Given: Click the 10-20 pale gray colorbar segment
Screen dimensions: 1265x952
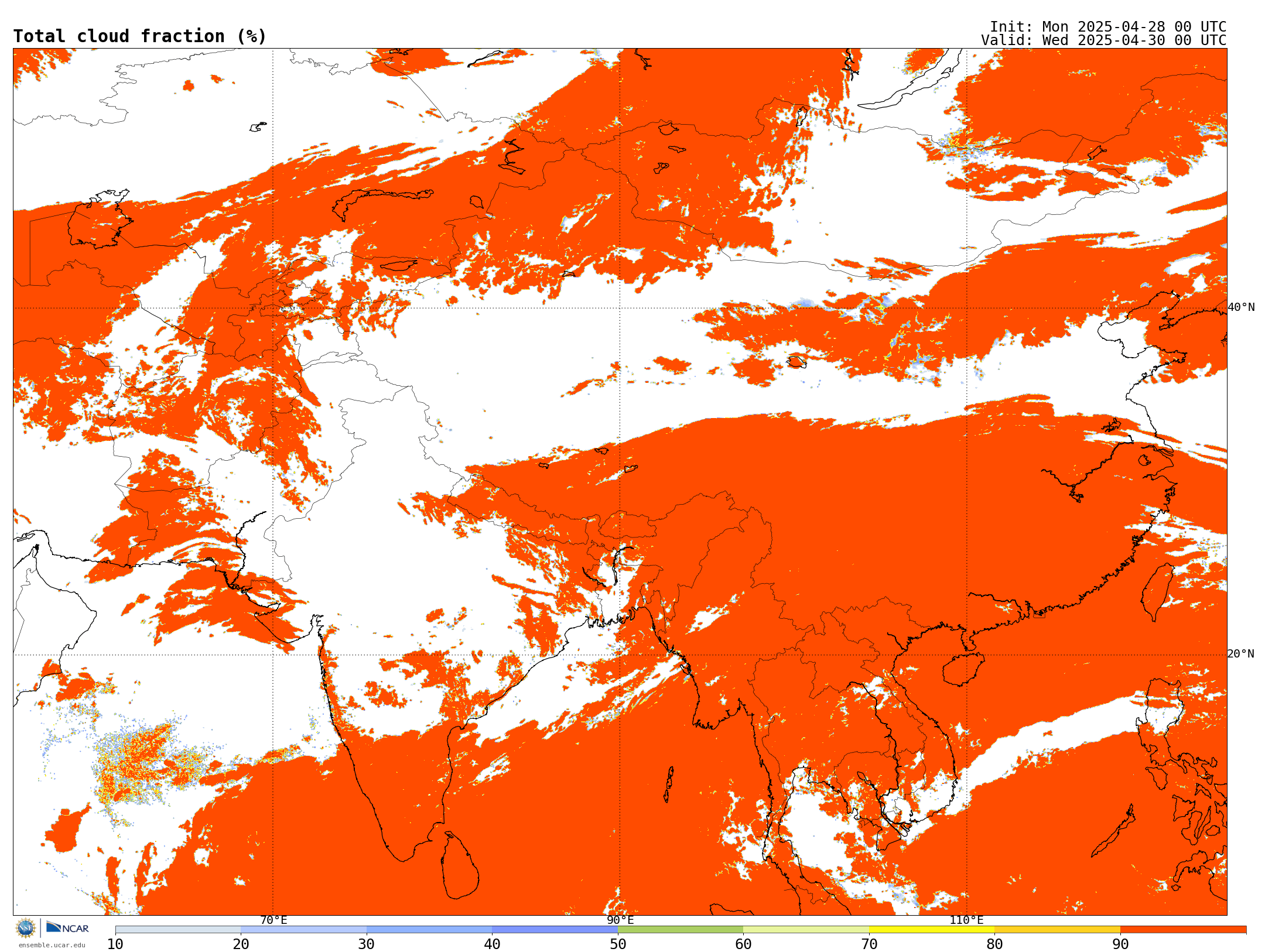Looking at the screenshot, I should pyautogui.click(x=178, y=930).
